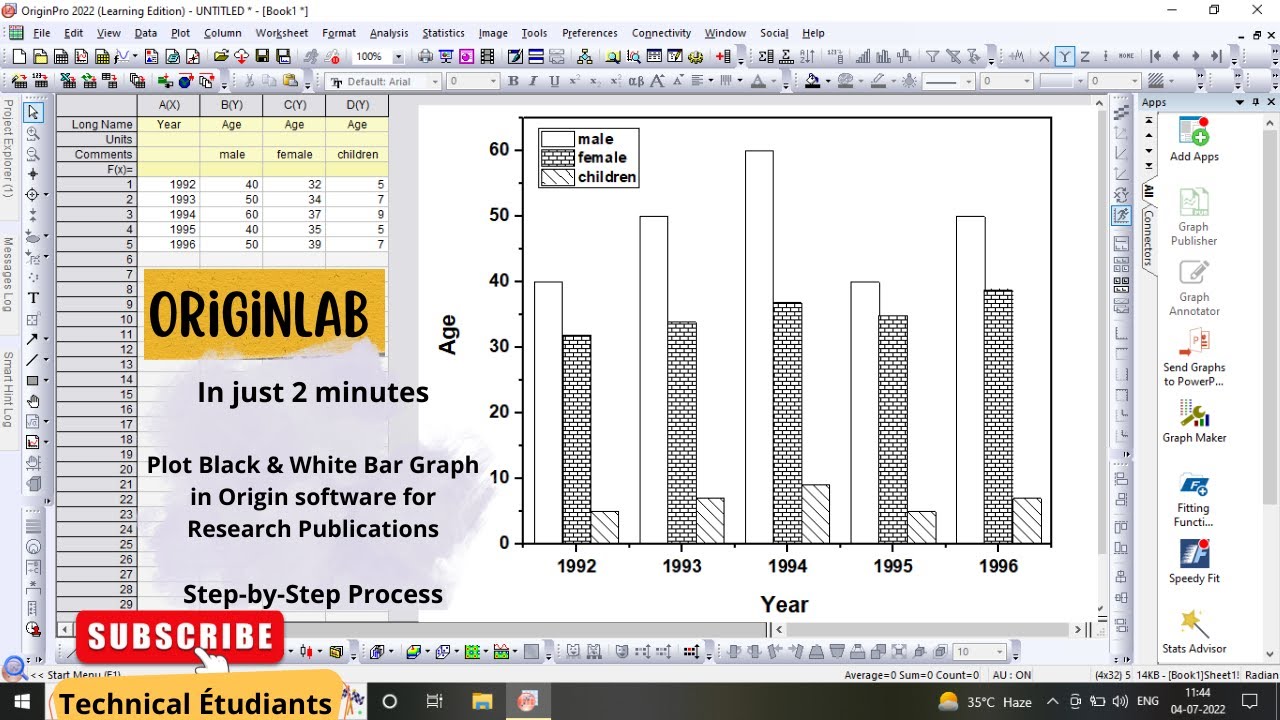Open the Graph Publisher app
The width and height of the screenshot is (1280, 720).
(1194, 217)
